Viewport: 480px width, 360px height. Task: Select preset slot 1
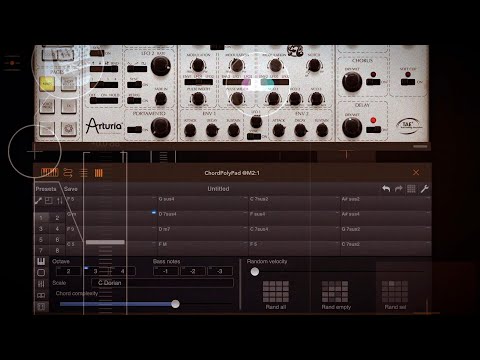click(41, 218)
